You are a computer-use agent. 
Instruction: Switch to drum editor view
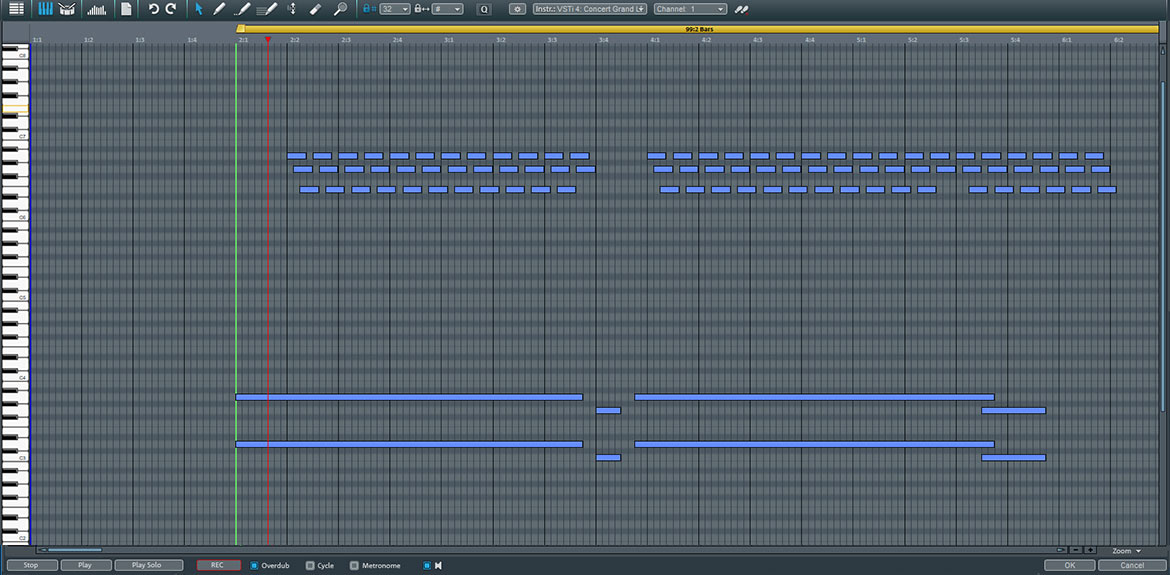[67, 9]
